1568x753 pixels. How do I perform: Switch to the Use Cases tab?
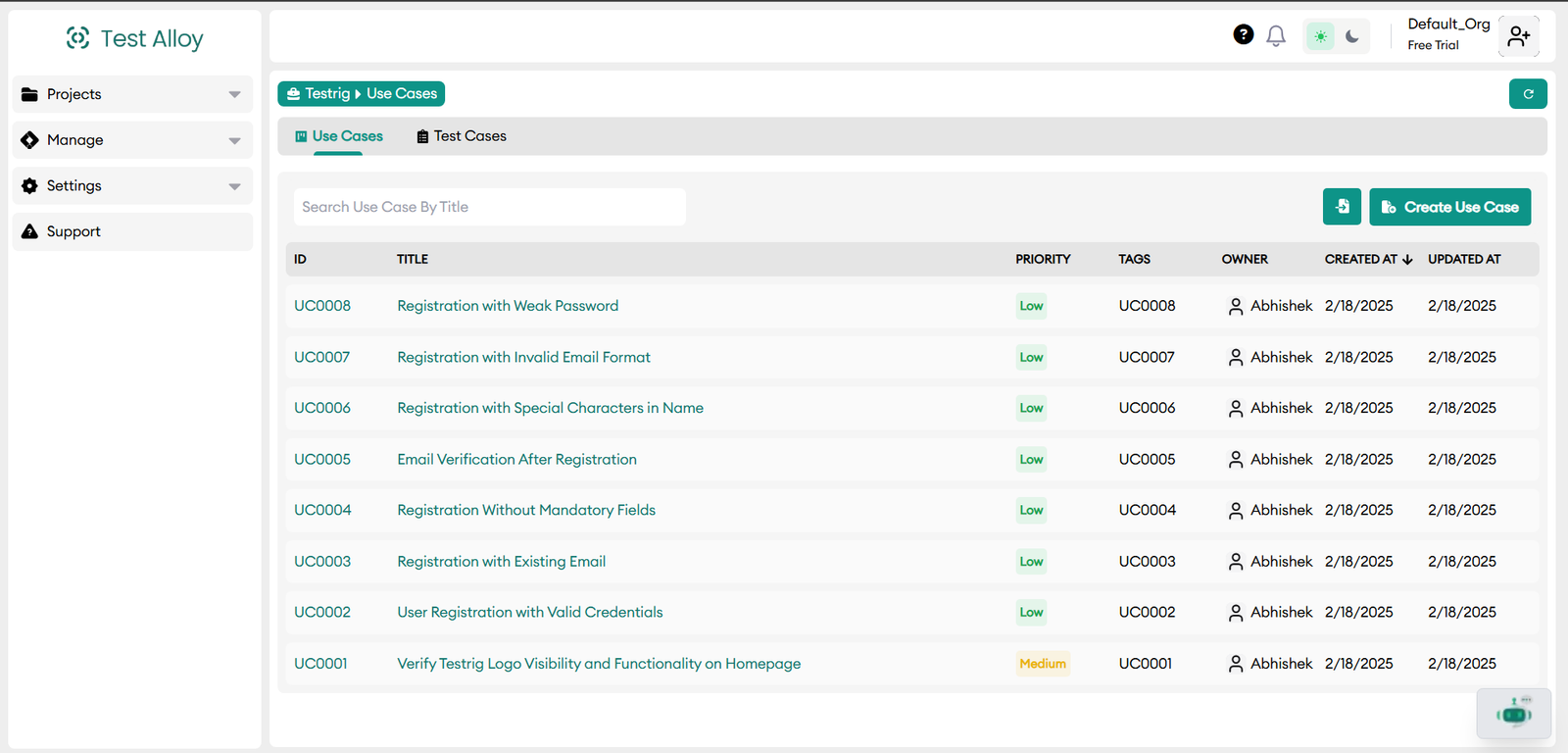point(339,136)
